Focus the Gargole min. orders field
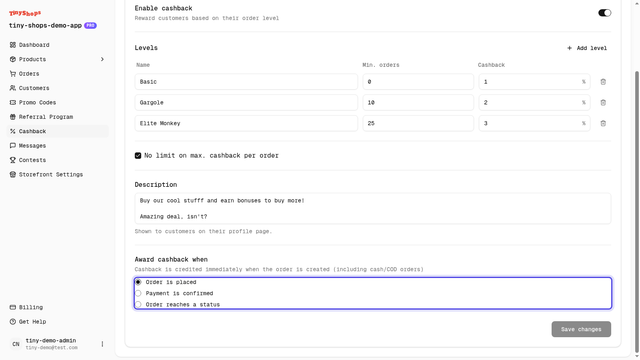 point(418,102)
